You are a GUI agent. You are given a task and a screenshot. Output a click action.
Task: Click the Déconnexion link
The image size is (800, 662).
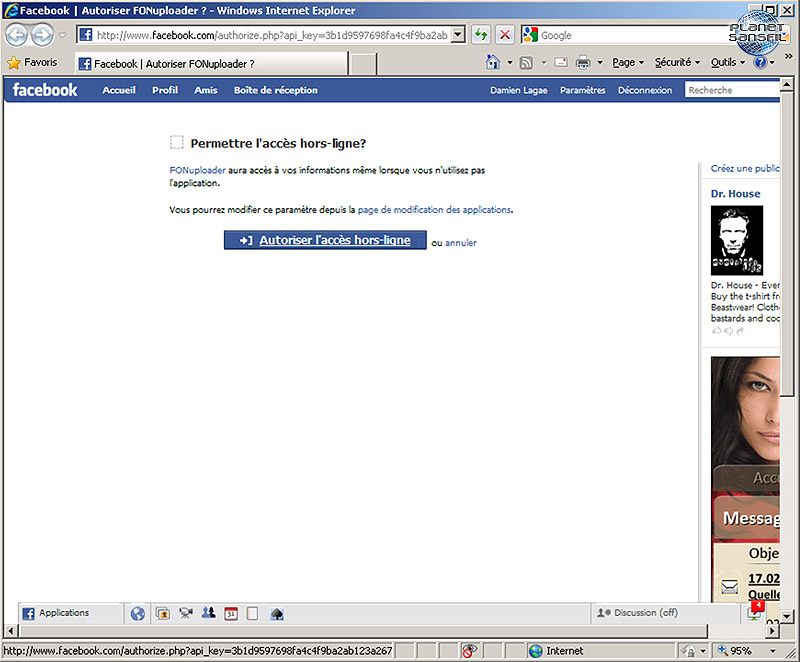click(645, 90)
